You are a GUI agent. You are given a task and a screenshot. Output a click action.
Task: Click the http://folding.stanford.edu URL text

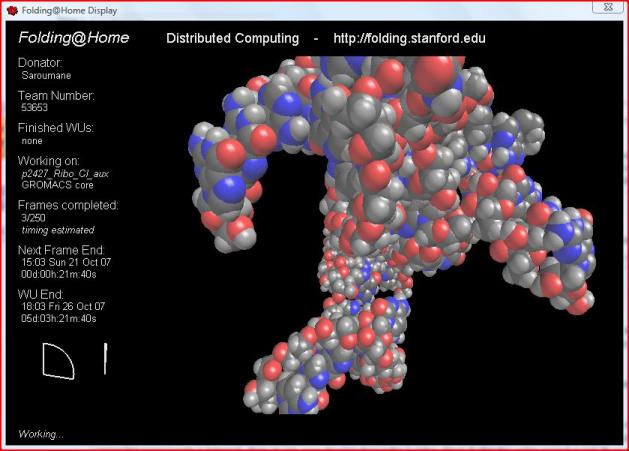[409, 39]
